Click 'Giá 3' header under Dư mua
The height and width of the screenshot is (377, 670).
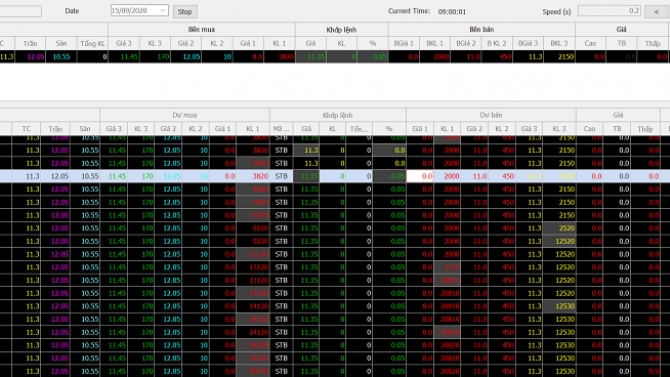[114, 129]
